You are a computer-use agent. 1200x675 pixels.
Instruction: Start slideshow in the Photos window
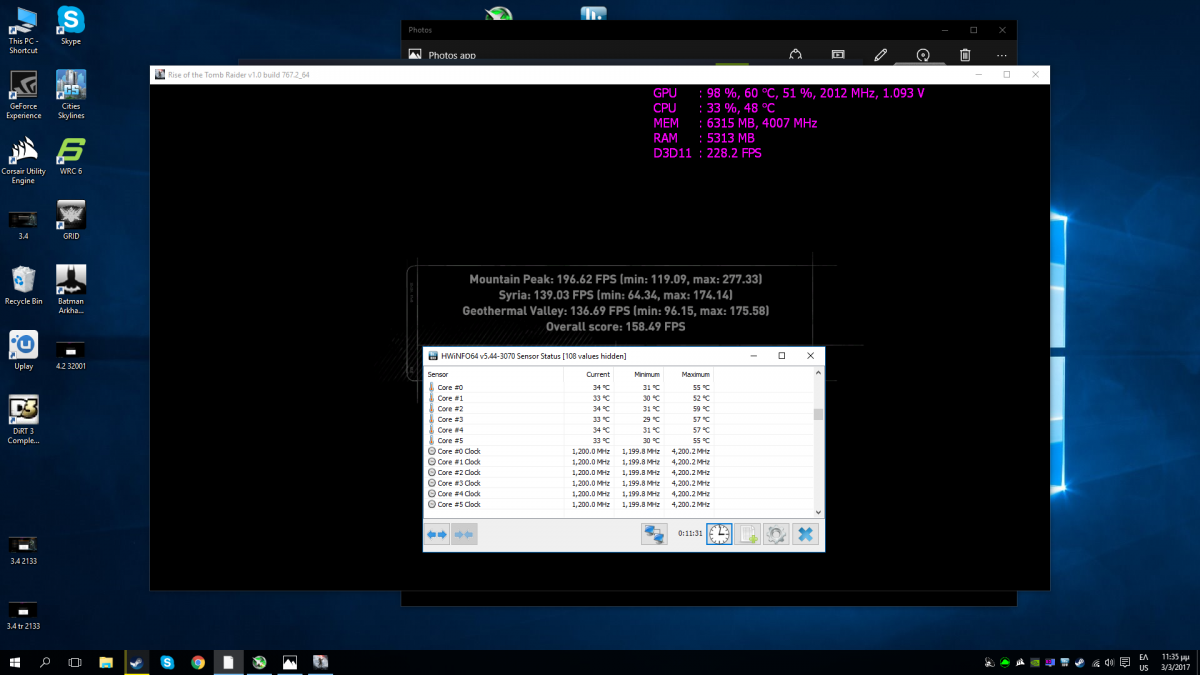838,56
